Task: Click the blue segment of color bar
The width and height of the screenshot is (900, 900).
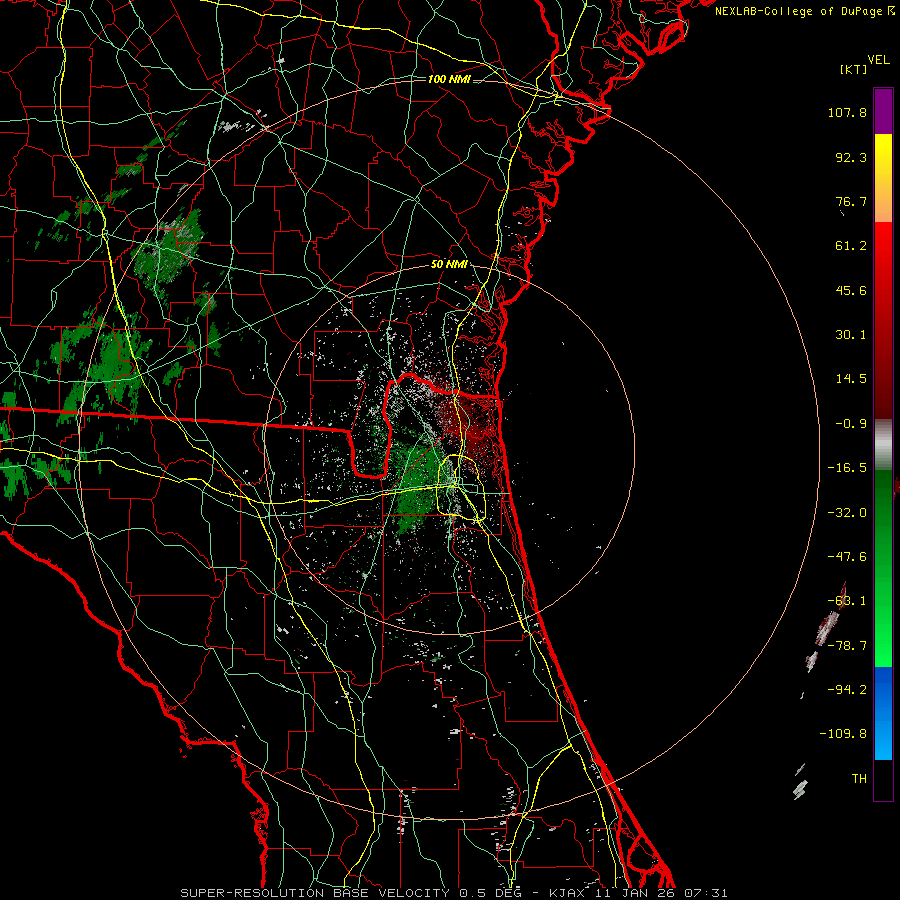Action: point(883,713)
